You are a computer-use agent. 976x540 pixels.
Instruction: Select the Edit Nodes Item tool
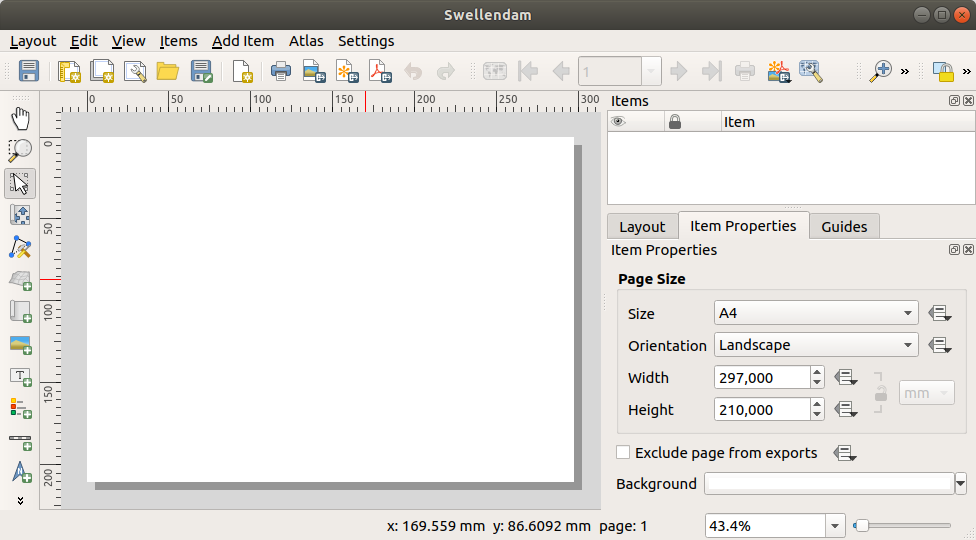tap(20, 247)
